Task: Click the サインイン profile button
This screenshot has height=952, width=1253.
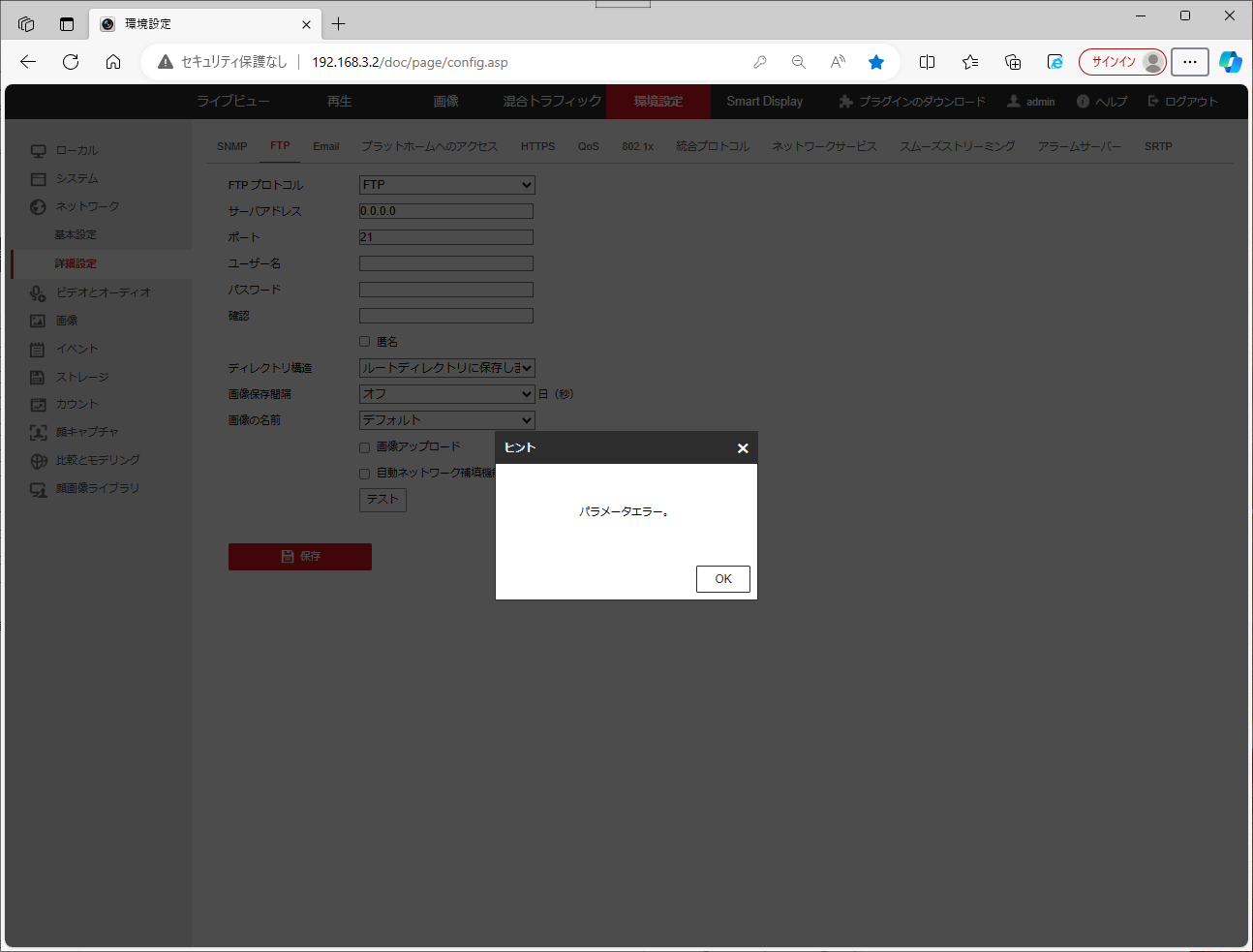Action: click(x=1123, y=62)
